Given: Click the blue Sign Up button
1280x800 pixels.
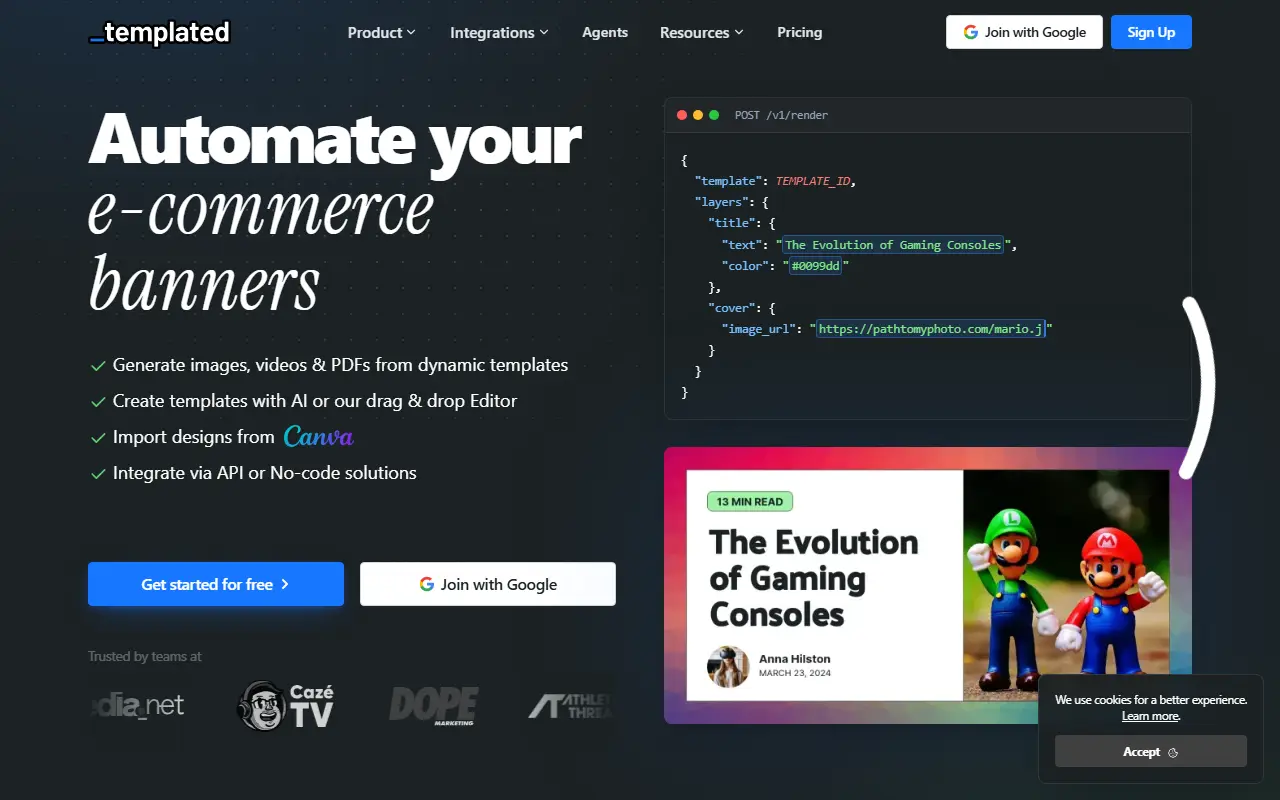Looking at the screenshot, I should tap(1151, 32).
